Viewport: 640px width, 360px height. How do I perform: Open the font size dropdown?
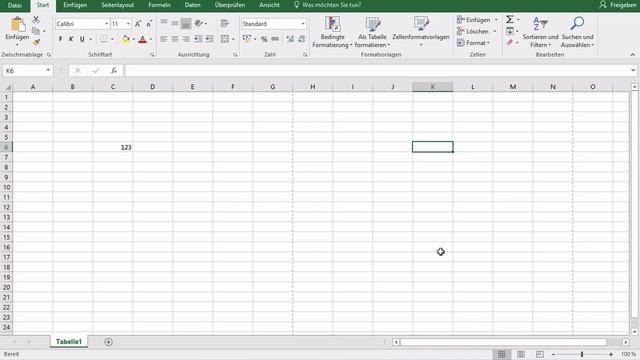click(x=128, y=24)
